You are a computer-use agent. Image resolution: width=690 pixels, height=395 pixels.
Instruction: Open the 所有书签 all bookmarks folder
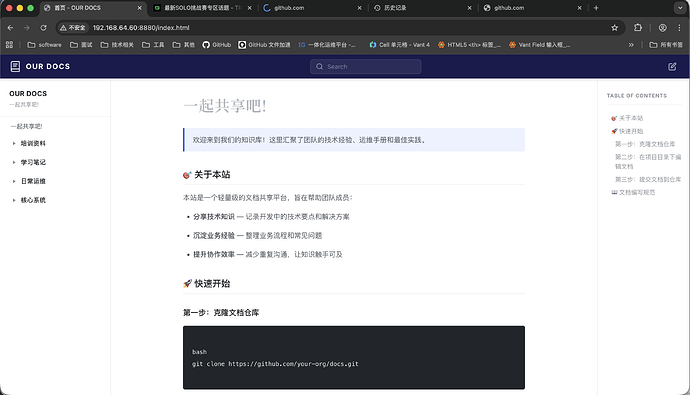click(x=666, y=44)
